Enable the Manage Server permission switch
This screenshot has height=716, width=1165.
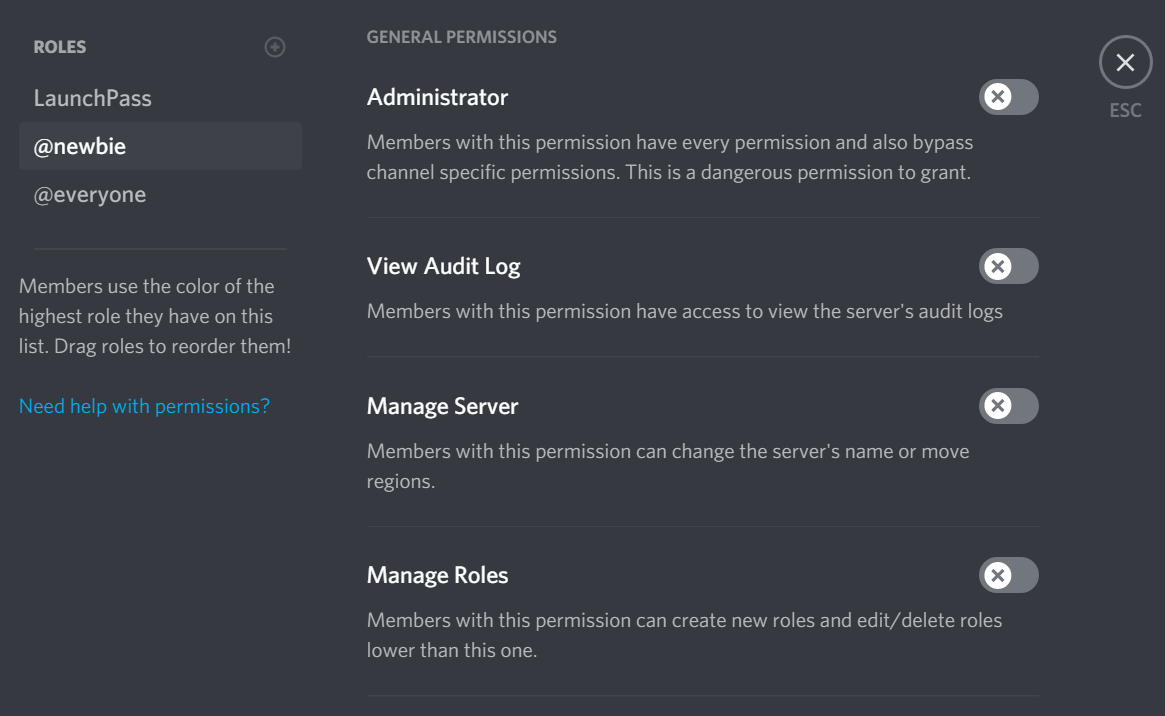1008,406
